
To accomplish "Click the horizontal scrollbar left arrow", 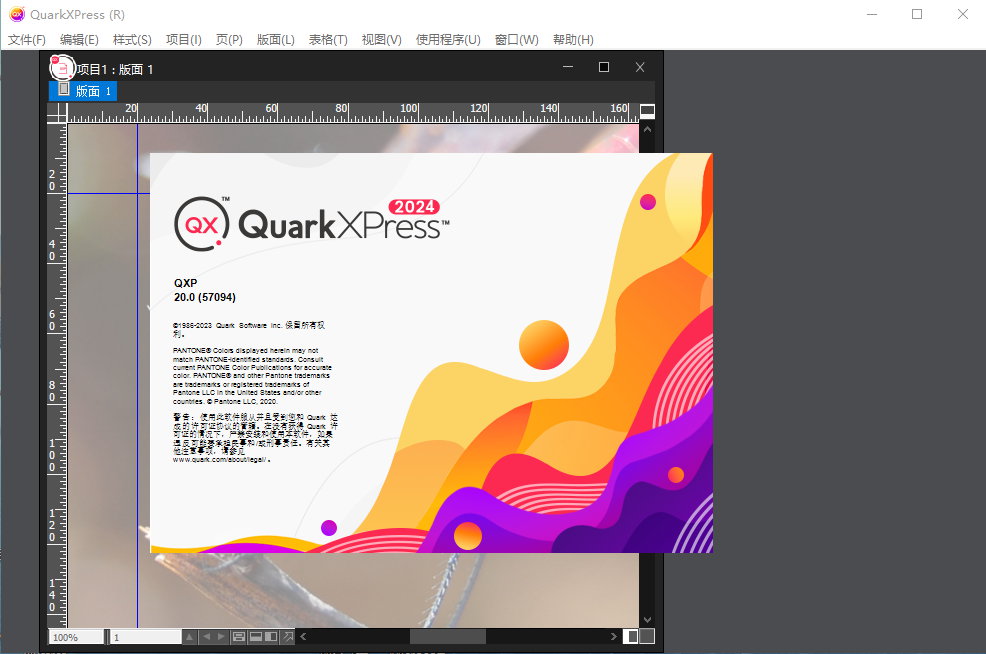I will [304, 636].
